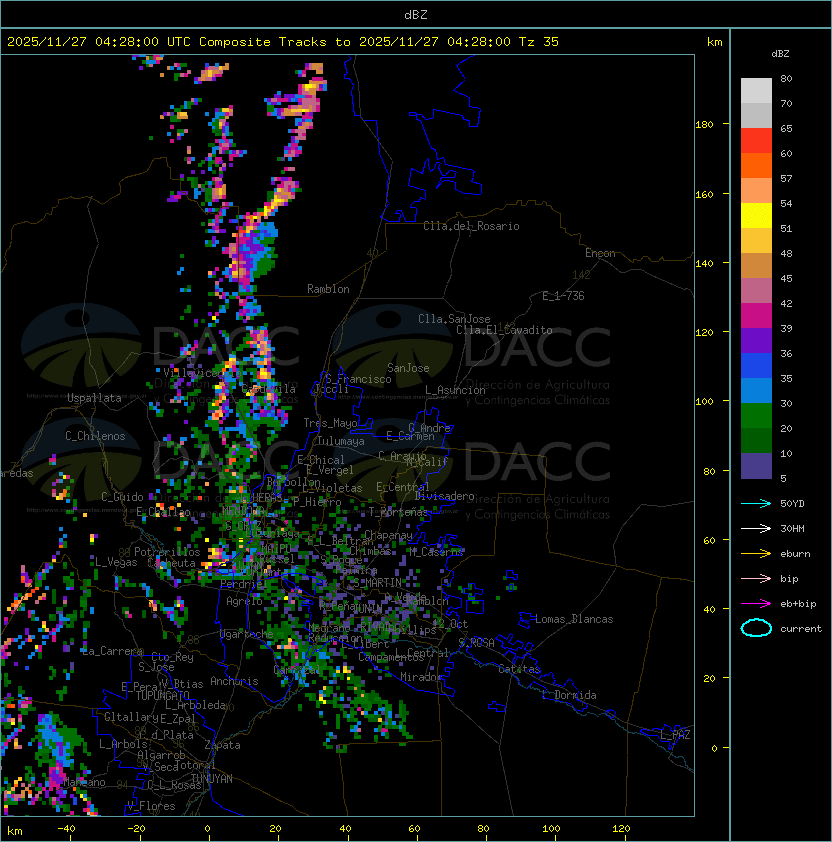Screen dimensions: 832x842
Task: Click the '50YD' legend label
Action: 792,504
